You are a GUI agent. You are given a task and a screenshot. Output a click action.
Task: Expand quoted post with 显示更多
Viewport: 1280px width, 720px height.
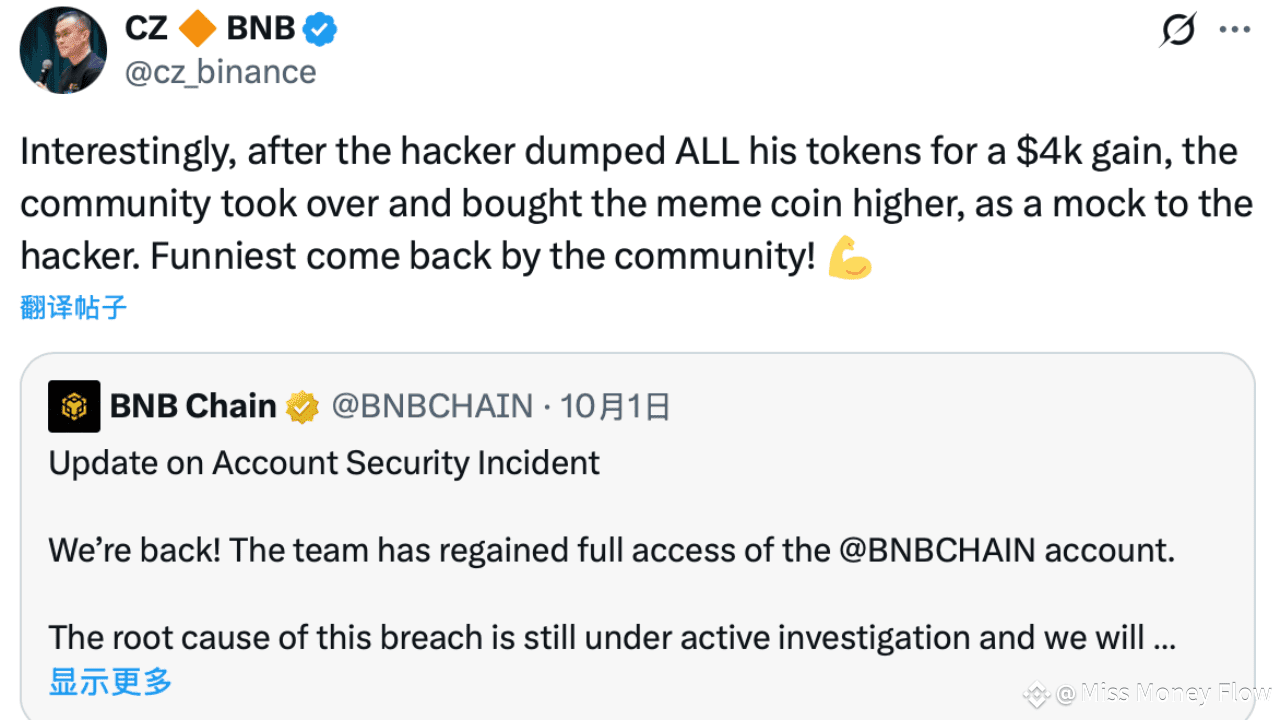[x=110, y=683]
